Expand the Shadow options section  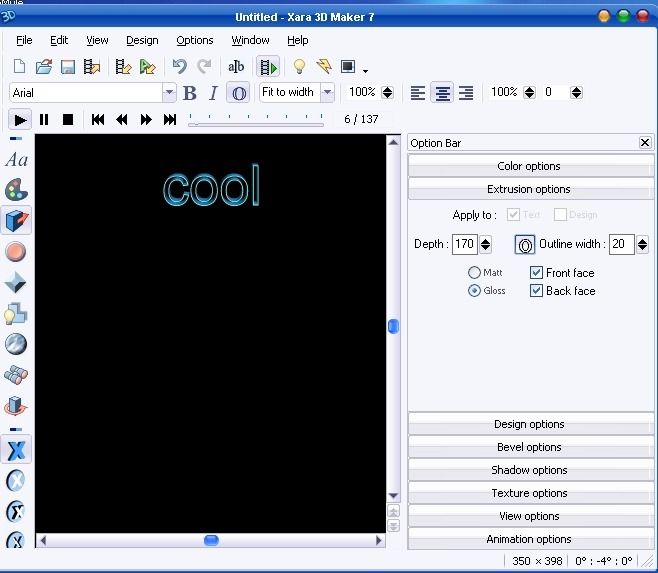pyautogui.click(x=531, y=470)
